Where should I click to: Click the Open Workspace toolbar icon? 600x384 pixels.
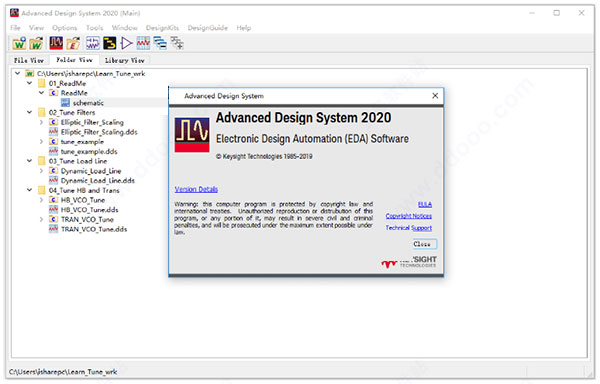point(36,43)
